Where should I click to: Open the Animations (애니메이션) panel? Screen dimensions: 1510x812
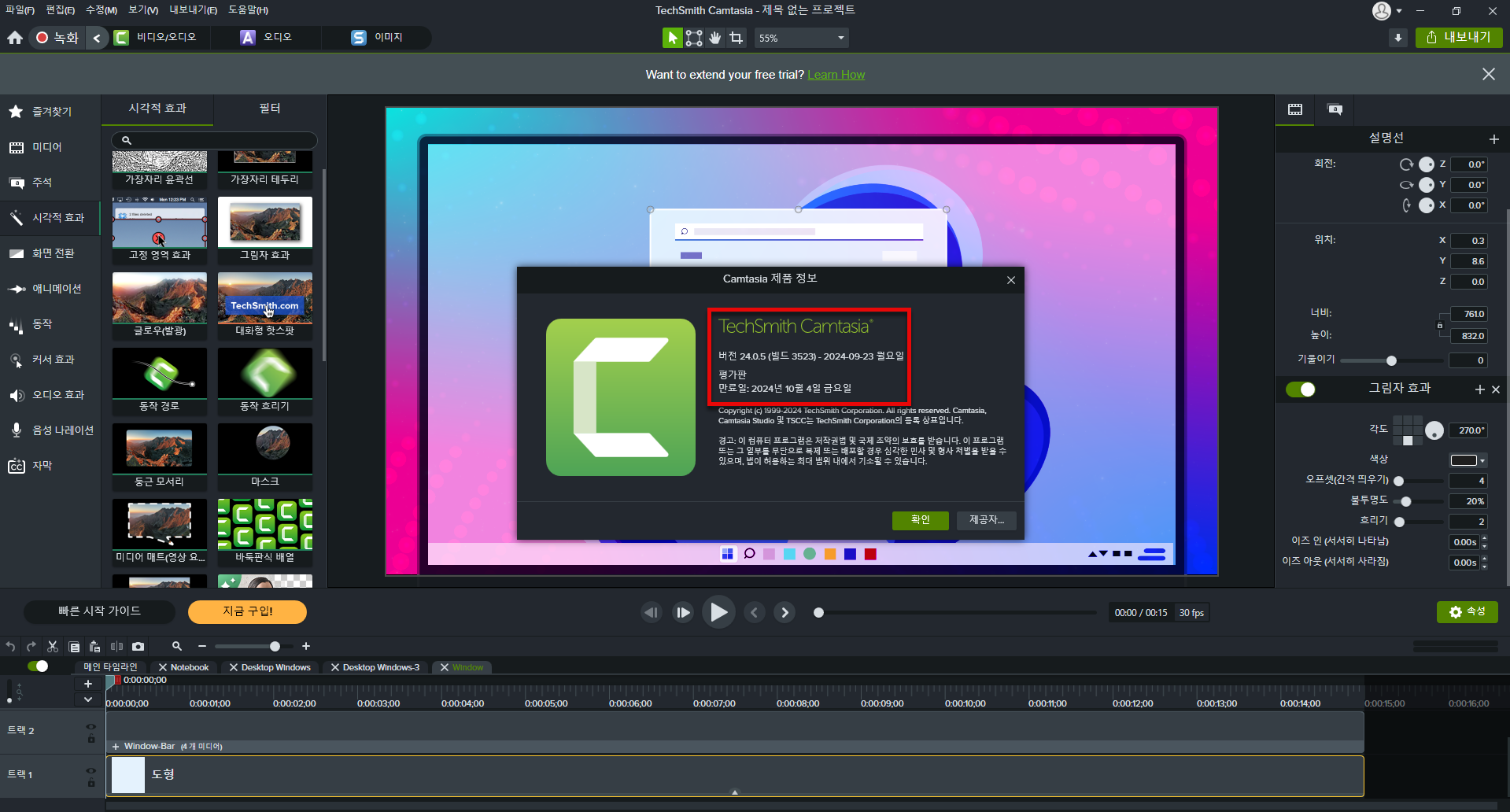pyautogui.click(x=50, y=289)
